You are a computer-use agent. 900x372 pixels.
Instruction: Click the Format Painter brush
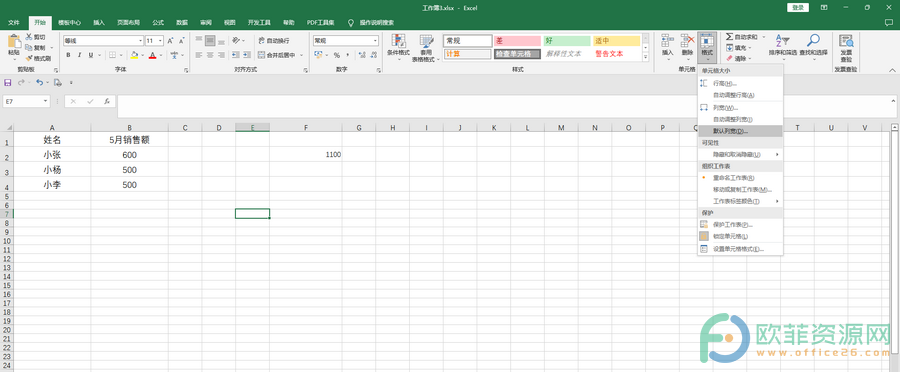(29, 58)
